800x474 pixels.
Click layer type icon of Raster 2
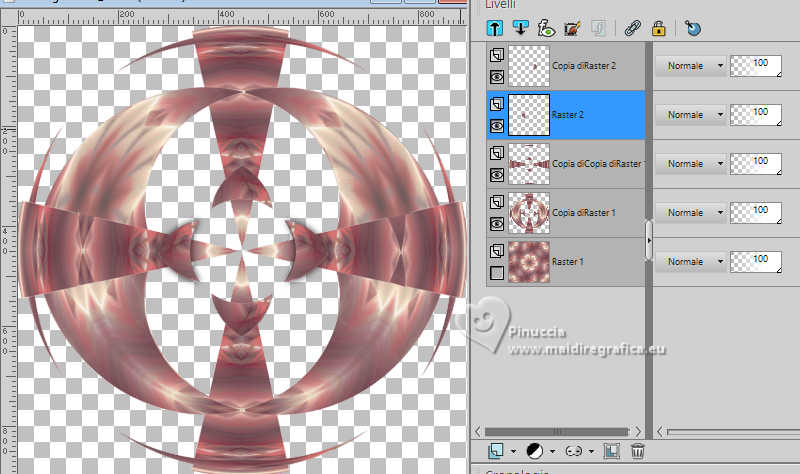497,104
